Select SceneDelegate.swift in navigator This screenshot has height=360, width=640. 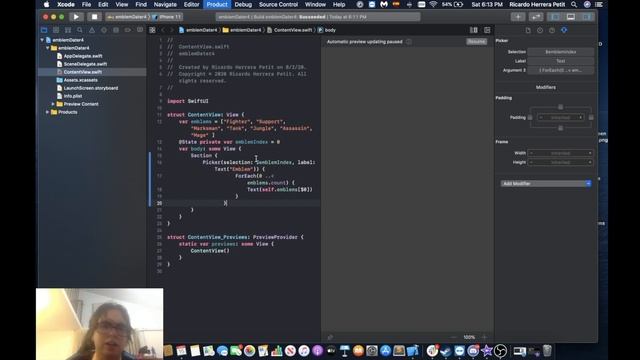pyautogui.click(x=85, y=64)
